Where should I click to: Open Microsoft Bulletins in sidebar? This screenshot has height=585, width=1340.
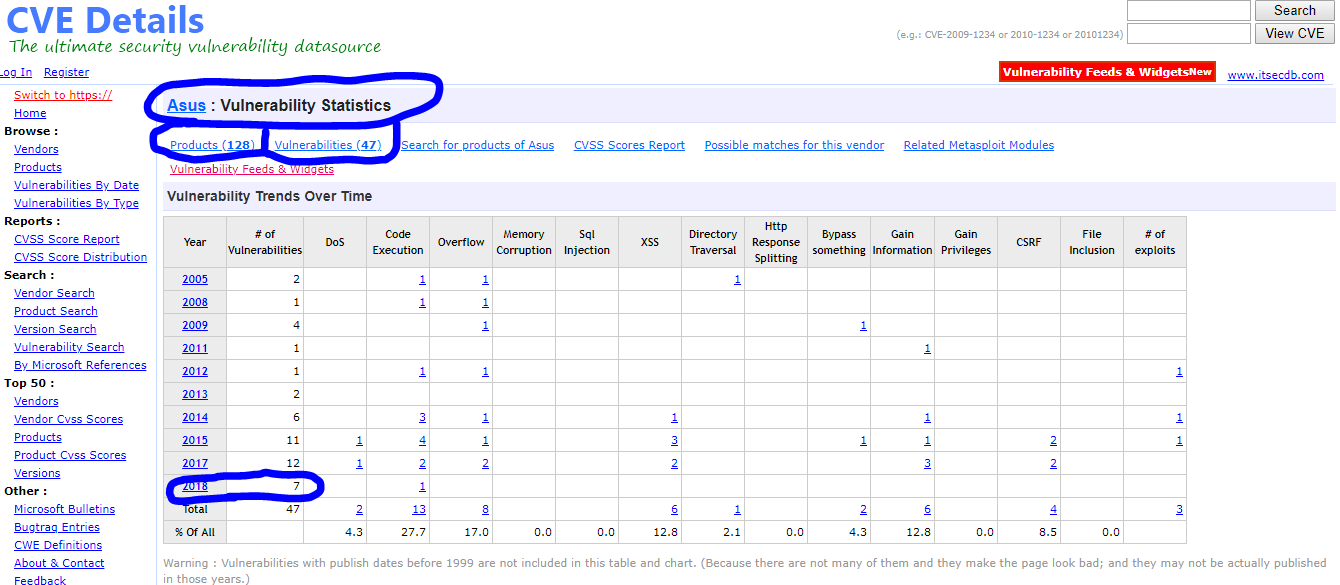click(64, 509)
